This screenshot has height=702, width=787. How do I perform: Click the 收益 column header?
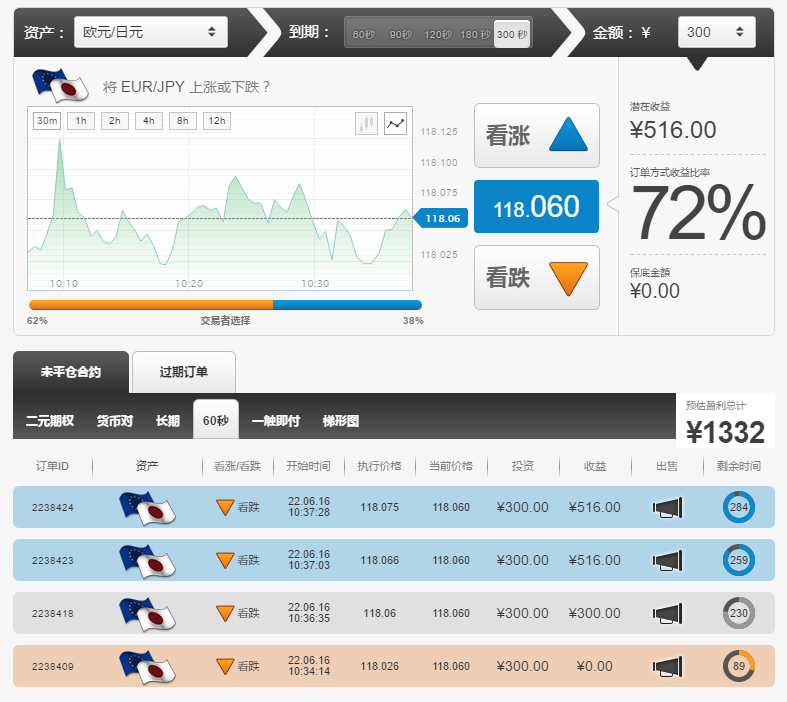595,466
